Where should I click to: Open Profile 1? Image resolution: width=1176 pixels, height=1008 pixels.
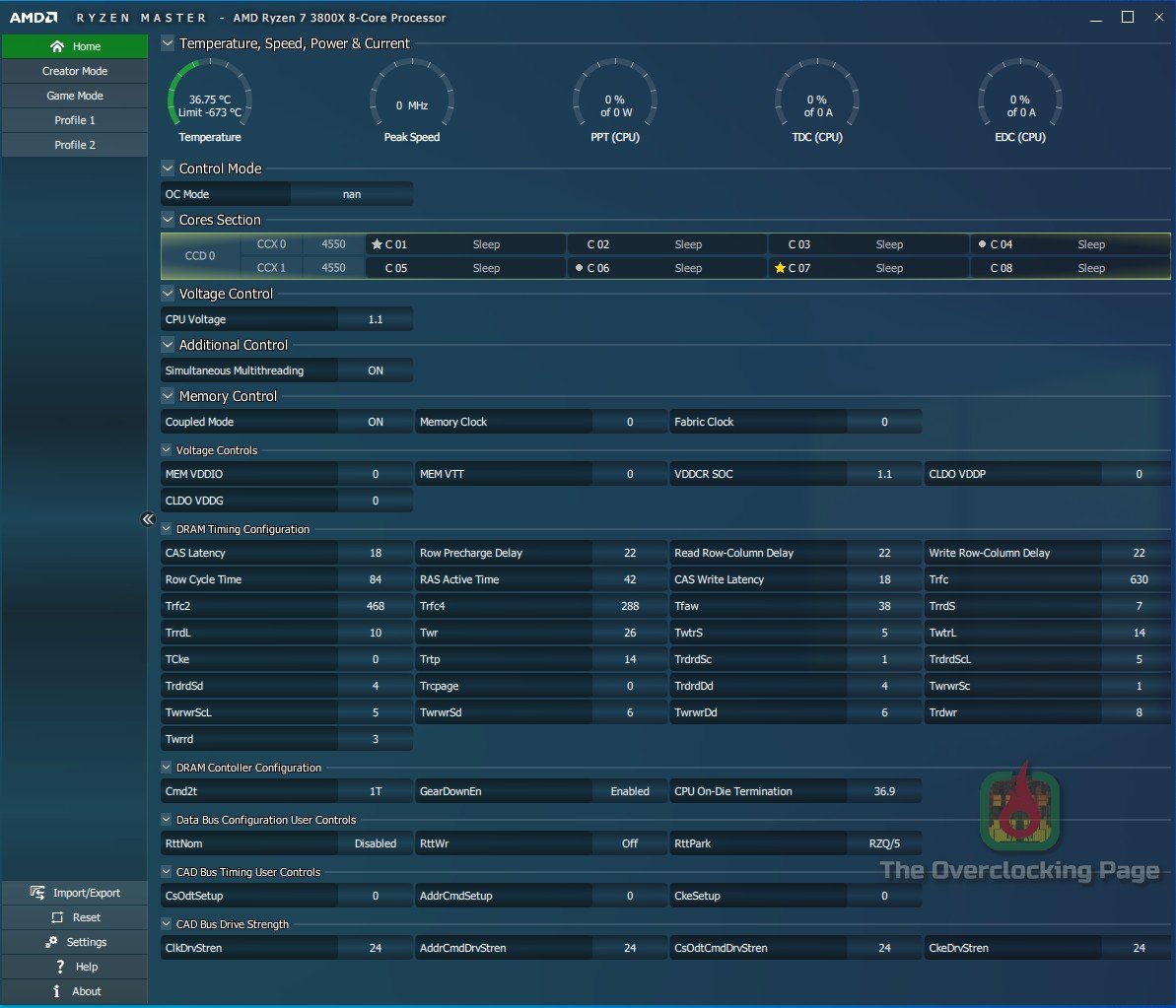pyautogui.click(x=75, y=120)
